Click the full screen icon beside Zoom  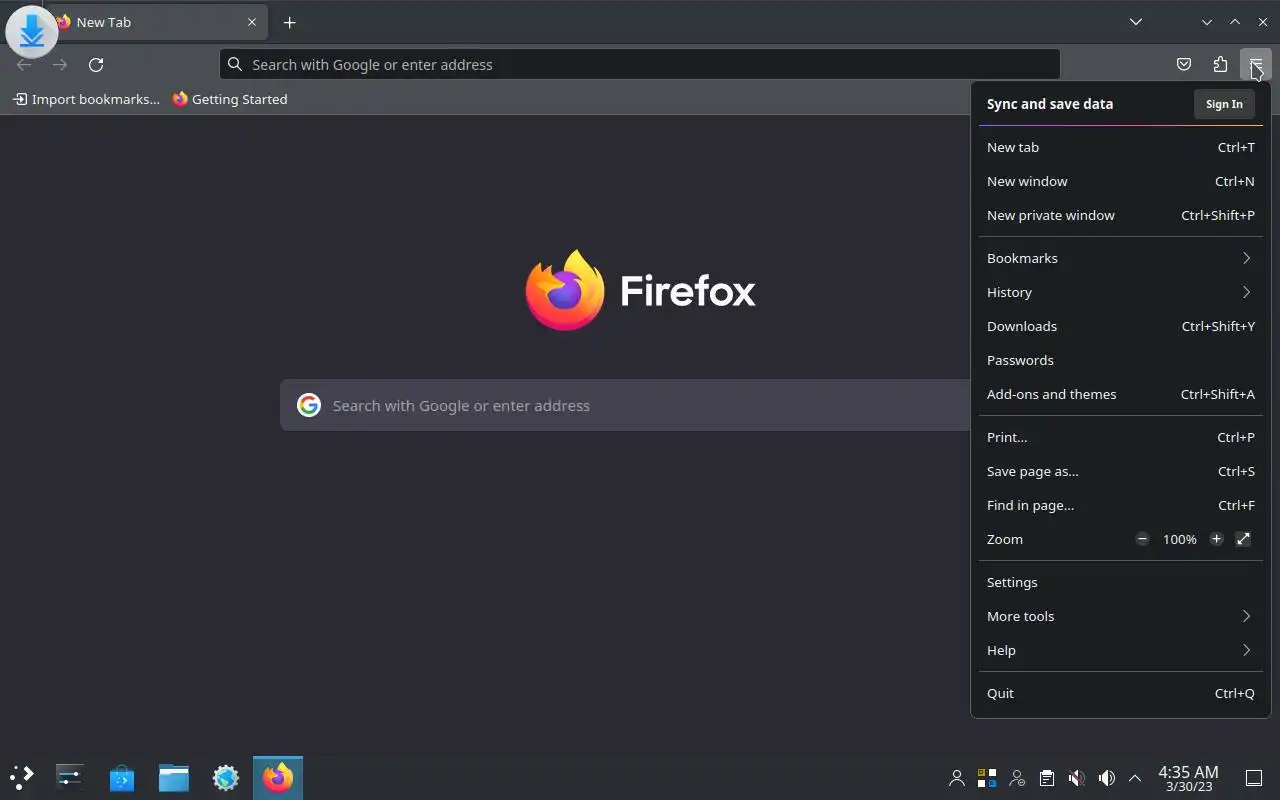pyautogui.click(x=1243, y=539)
